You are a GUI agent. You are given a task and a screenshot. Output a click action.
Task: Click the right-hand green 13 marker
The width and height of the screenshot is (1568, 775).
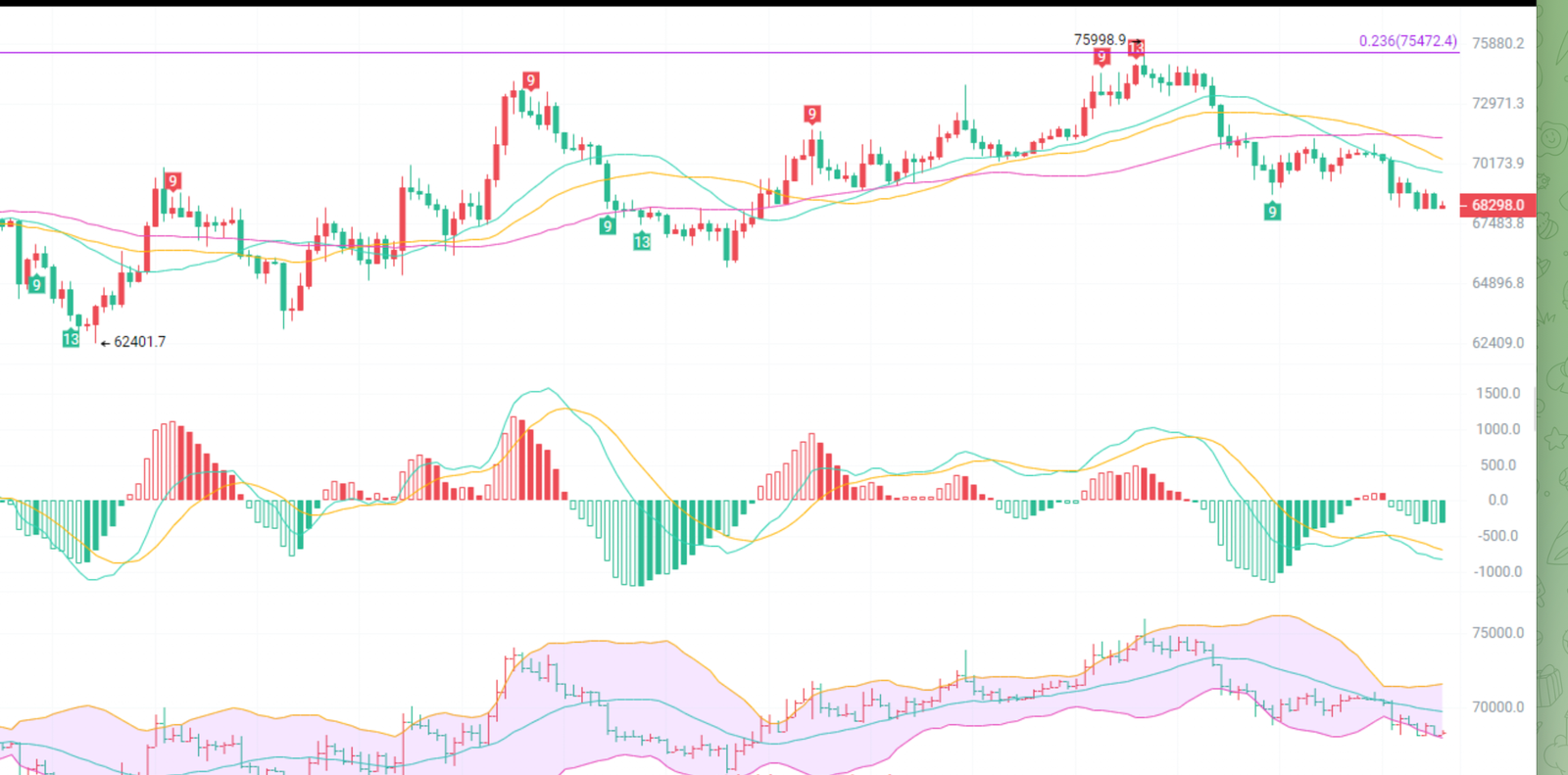click(642, 241)
